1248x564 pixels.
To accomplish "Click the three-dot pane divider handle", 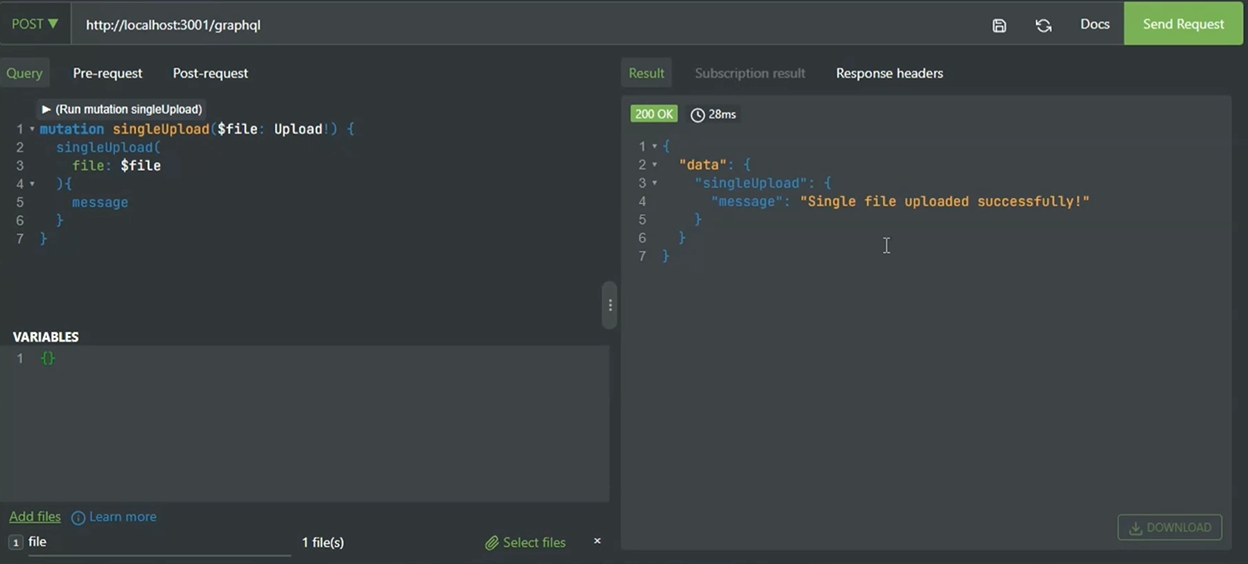I will tap(609, 305).
